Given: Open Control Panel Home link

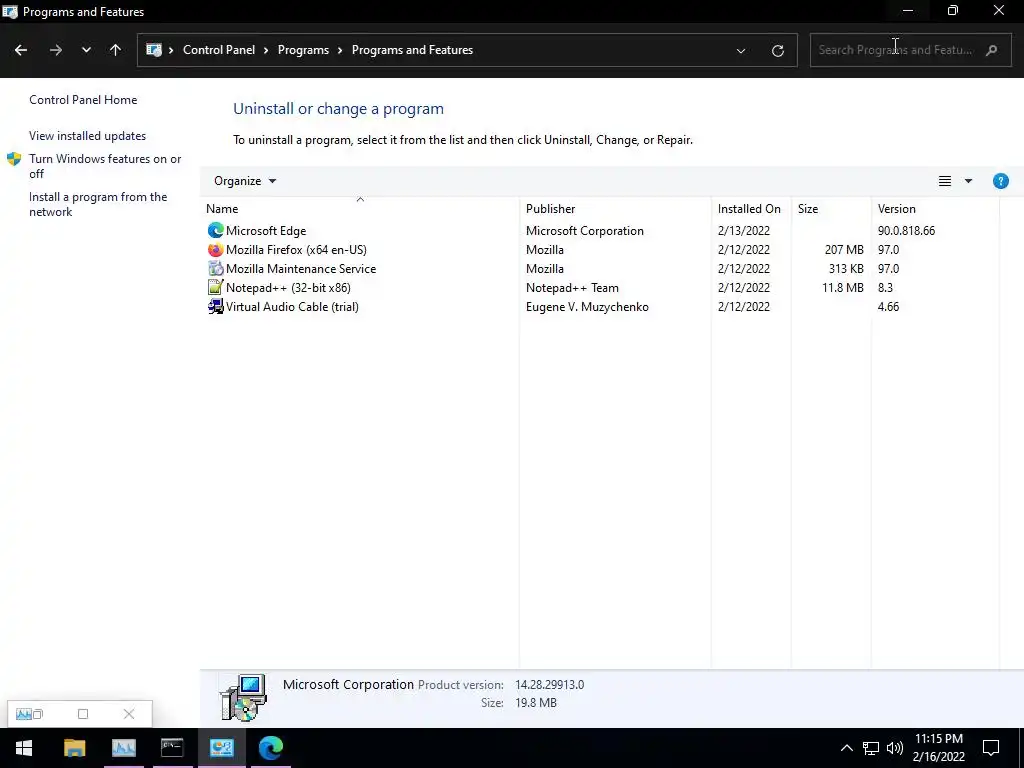Looking at the screenshot, I should (83, 99).
